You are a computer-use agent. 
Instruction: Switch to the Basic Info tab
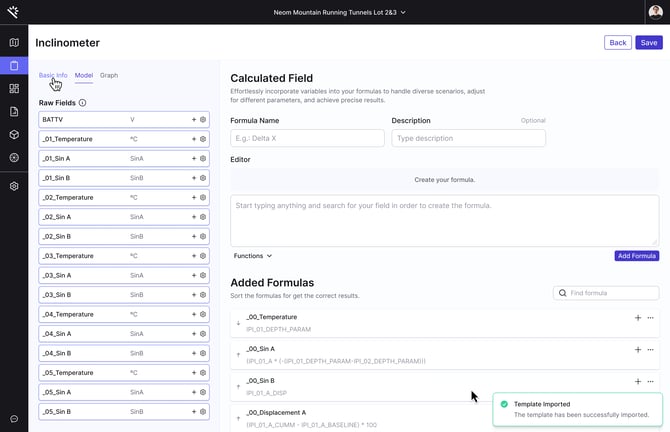53,75
